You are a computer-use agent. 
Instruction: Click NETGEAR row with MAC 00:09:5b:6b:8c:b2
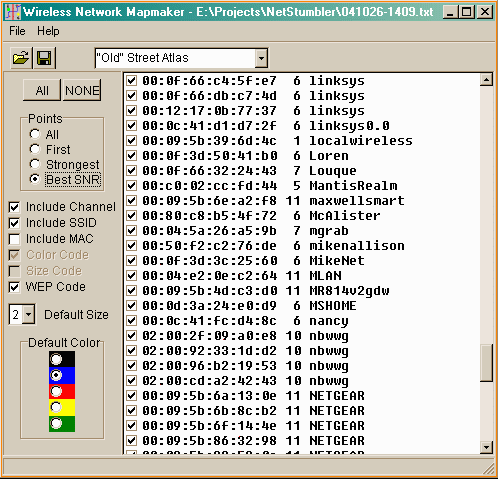click(x=253, y=411)
